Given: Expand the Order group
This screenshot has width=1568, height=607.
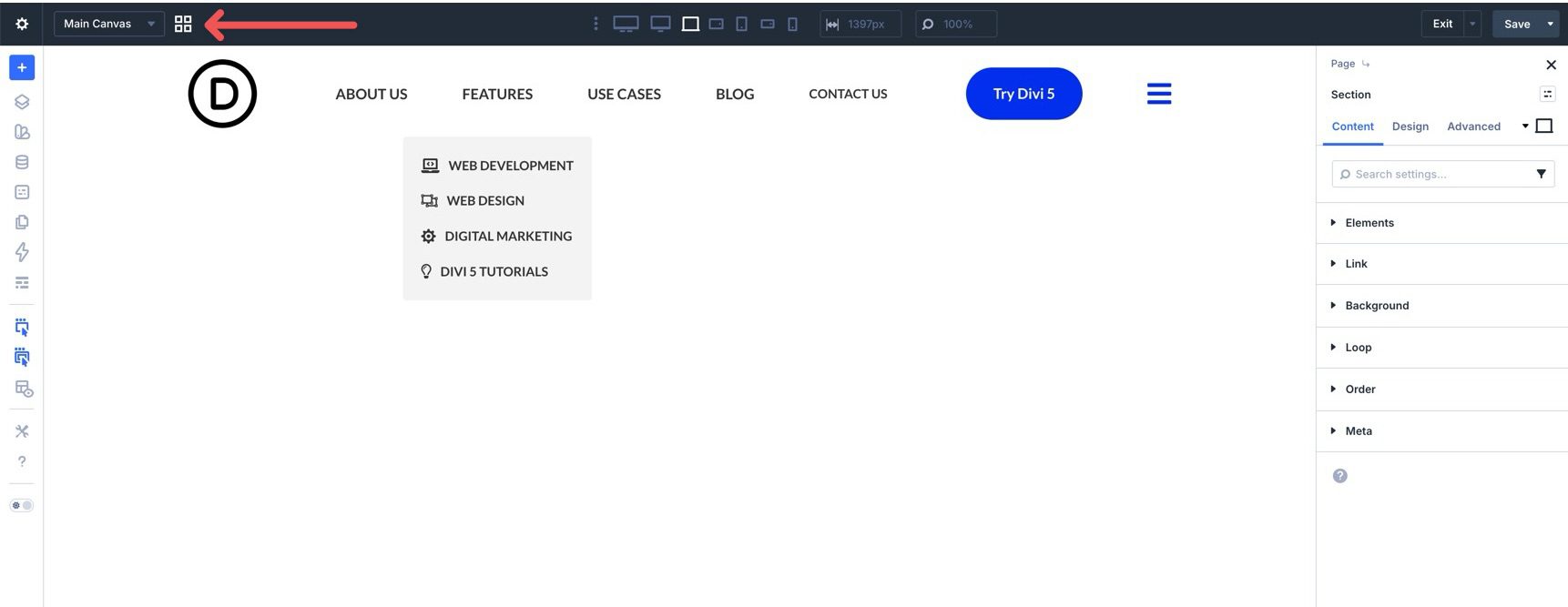Looking at the screenshot, I should pyautogui.click(x=1442, y=389).
